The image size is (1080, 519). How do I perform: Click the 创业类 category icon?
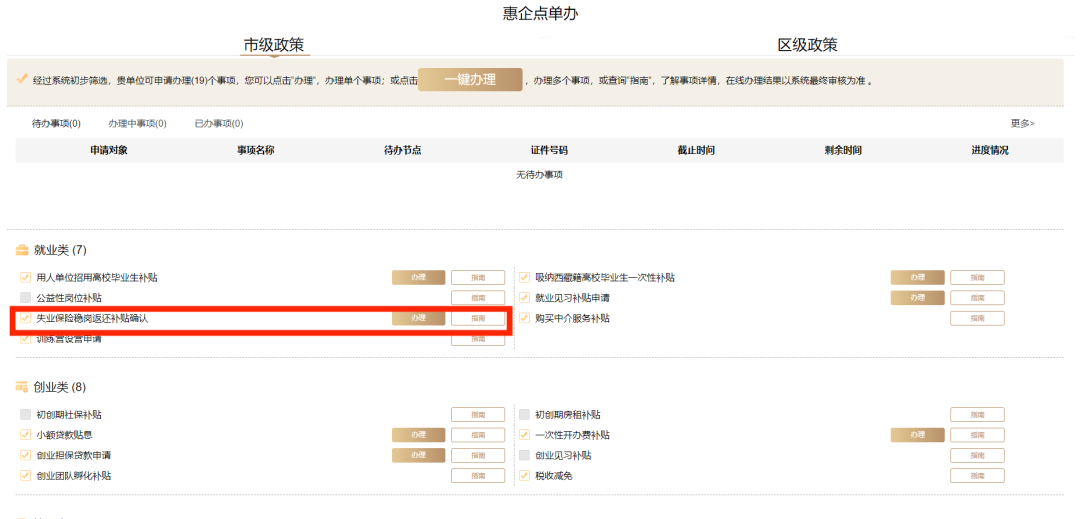(x=22, y=387)
